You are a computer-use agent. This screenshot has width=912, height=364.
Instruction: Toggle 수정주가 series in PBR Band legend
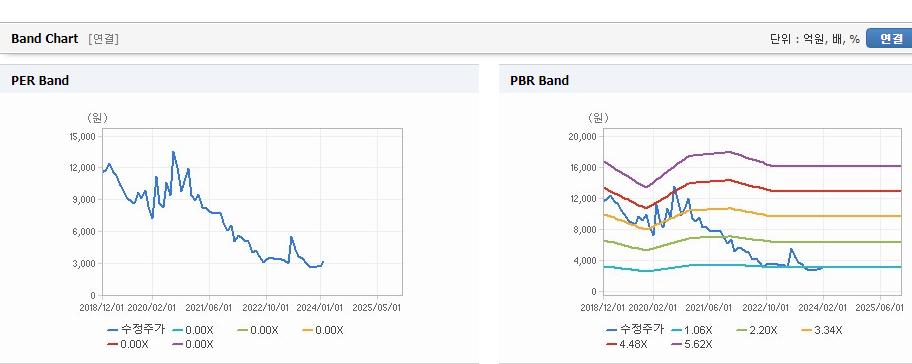pos(635,330)
